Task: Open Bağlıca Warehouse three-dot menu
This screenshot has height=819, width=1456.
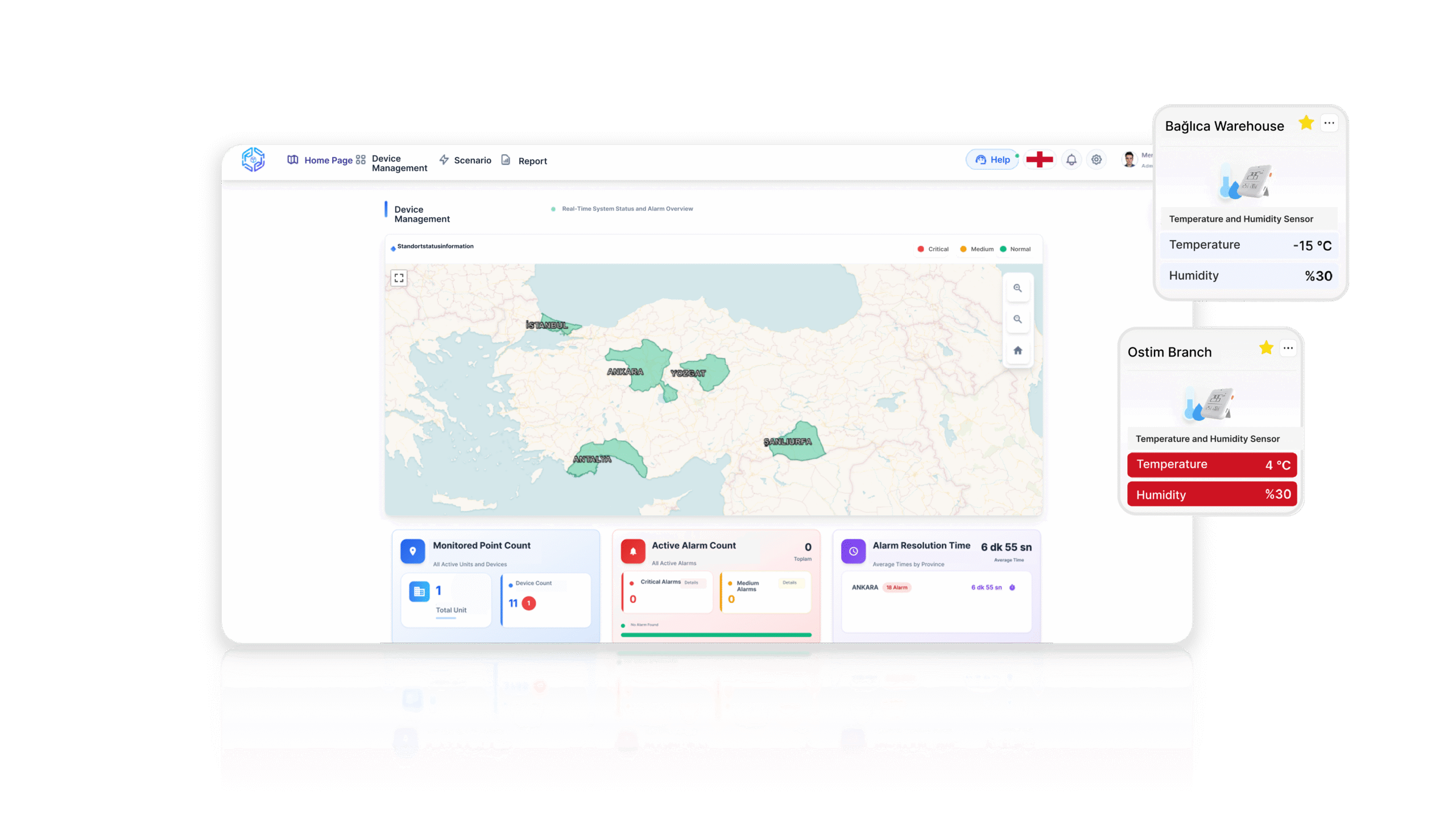Action: [x=1329, y=123]
